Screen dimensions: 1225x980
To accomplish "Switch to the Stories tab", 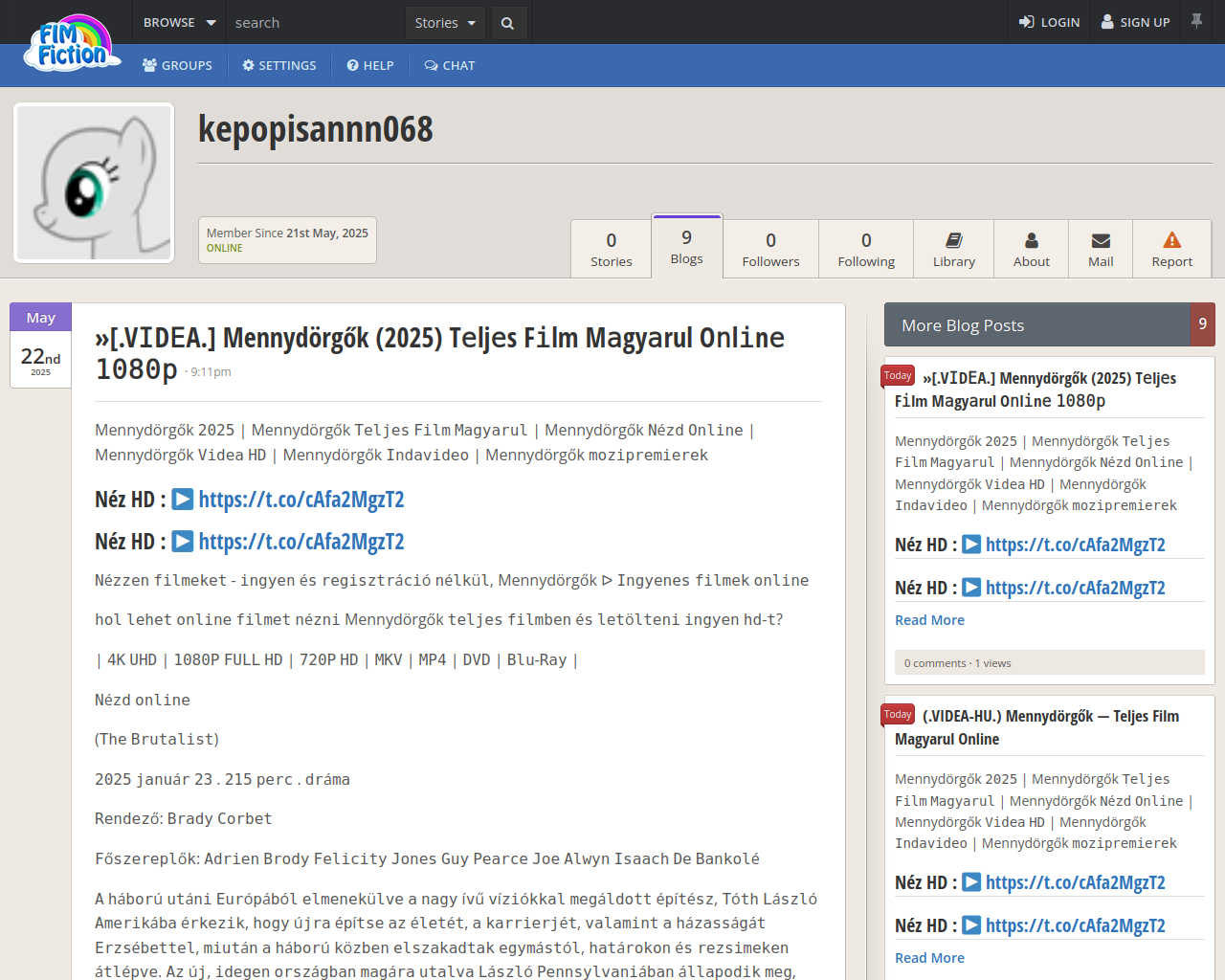I will (612, 249).
